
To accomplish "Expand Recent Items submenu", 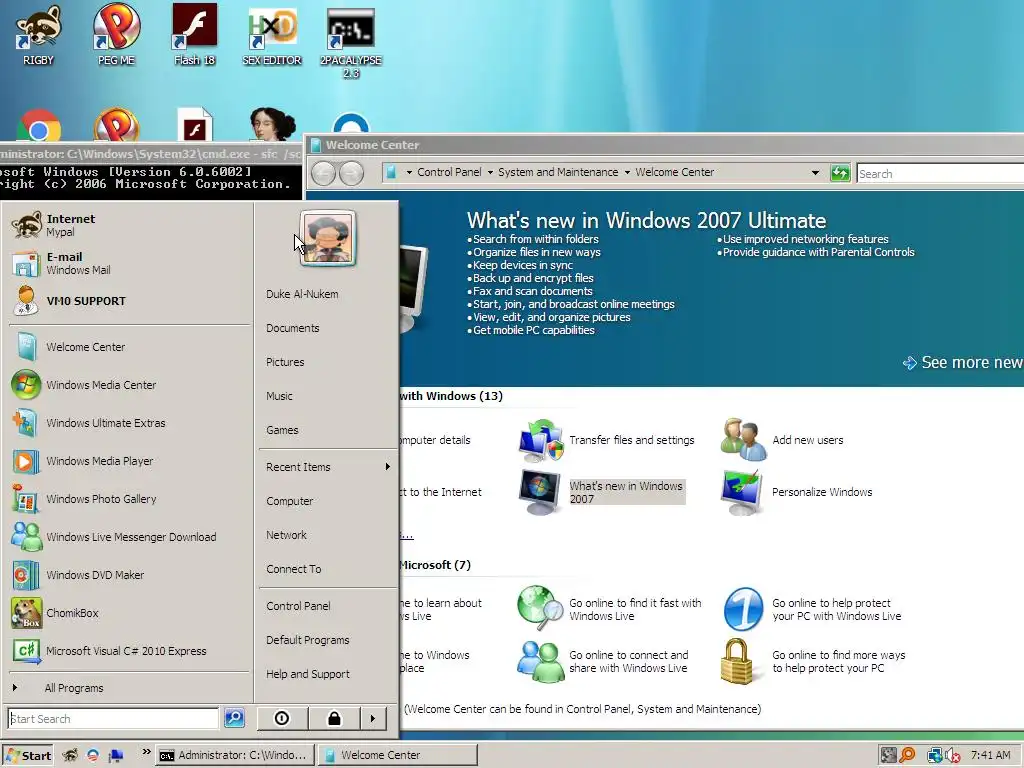I will click(x=328, y=467).
